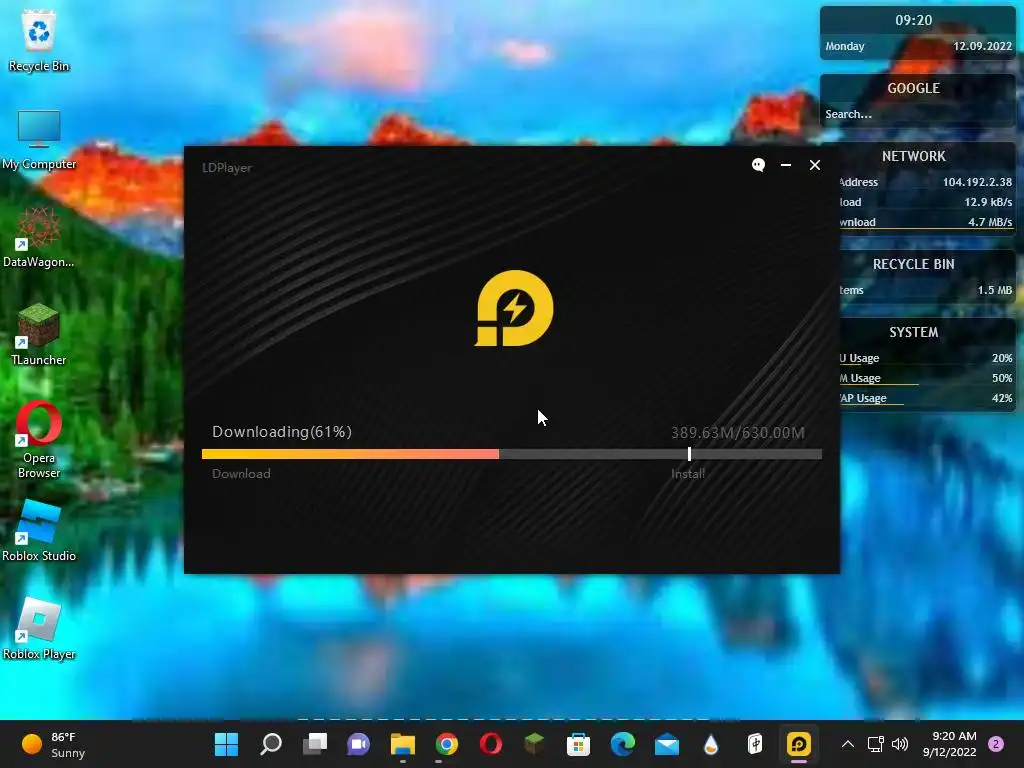Open the droplet icon app in taskbar
1024x768 pixels.
(x=711, y=744)
